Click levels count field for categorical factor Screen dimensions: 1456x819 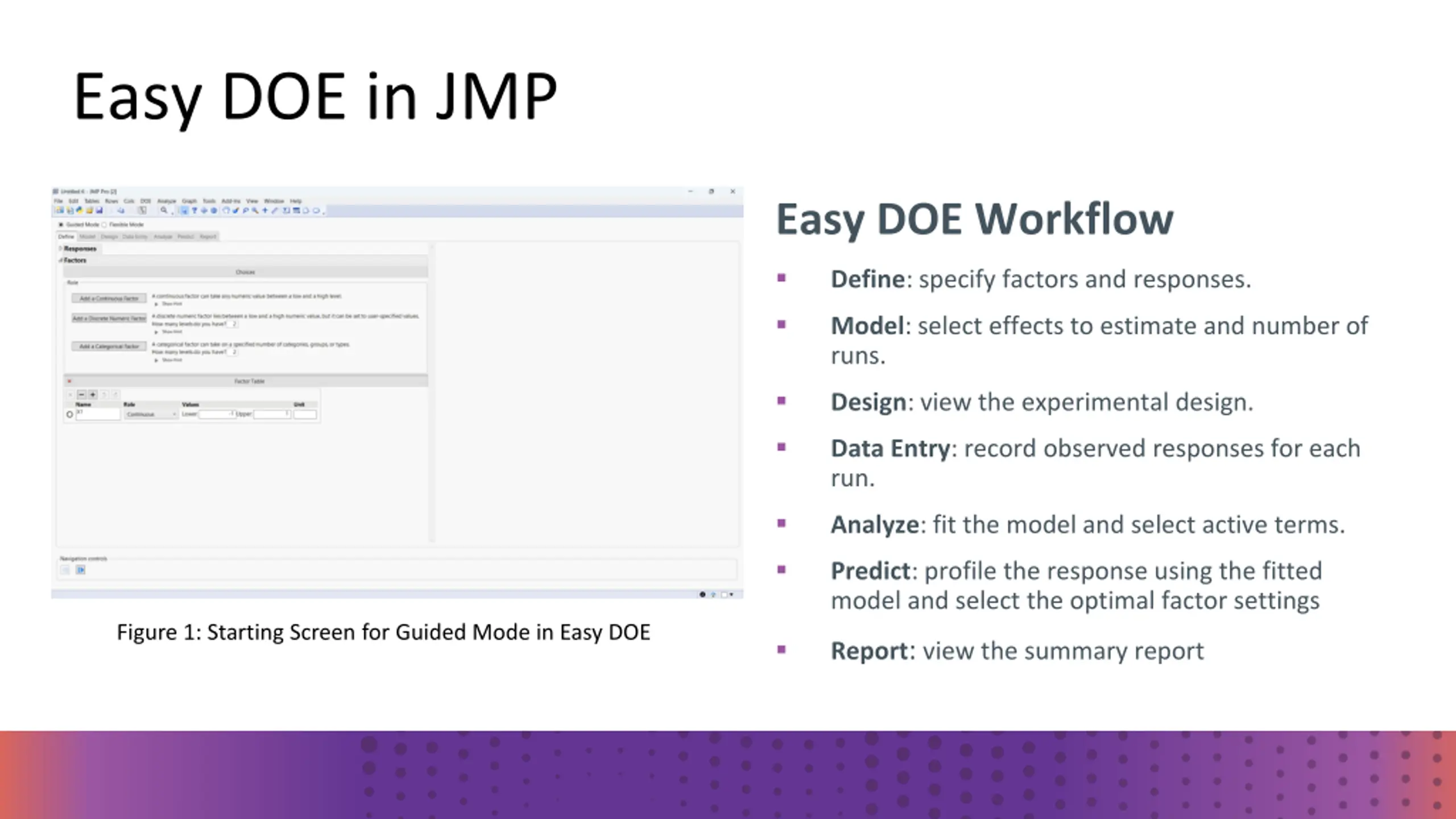(x=233, y=352)
